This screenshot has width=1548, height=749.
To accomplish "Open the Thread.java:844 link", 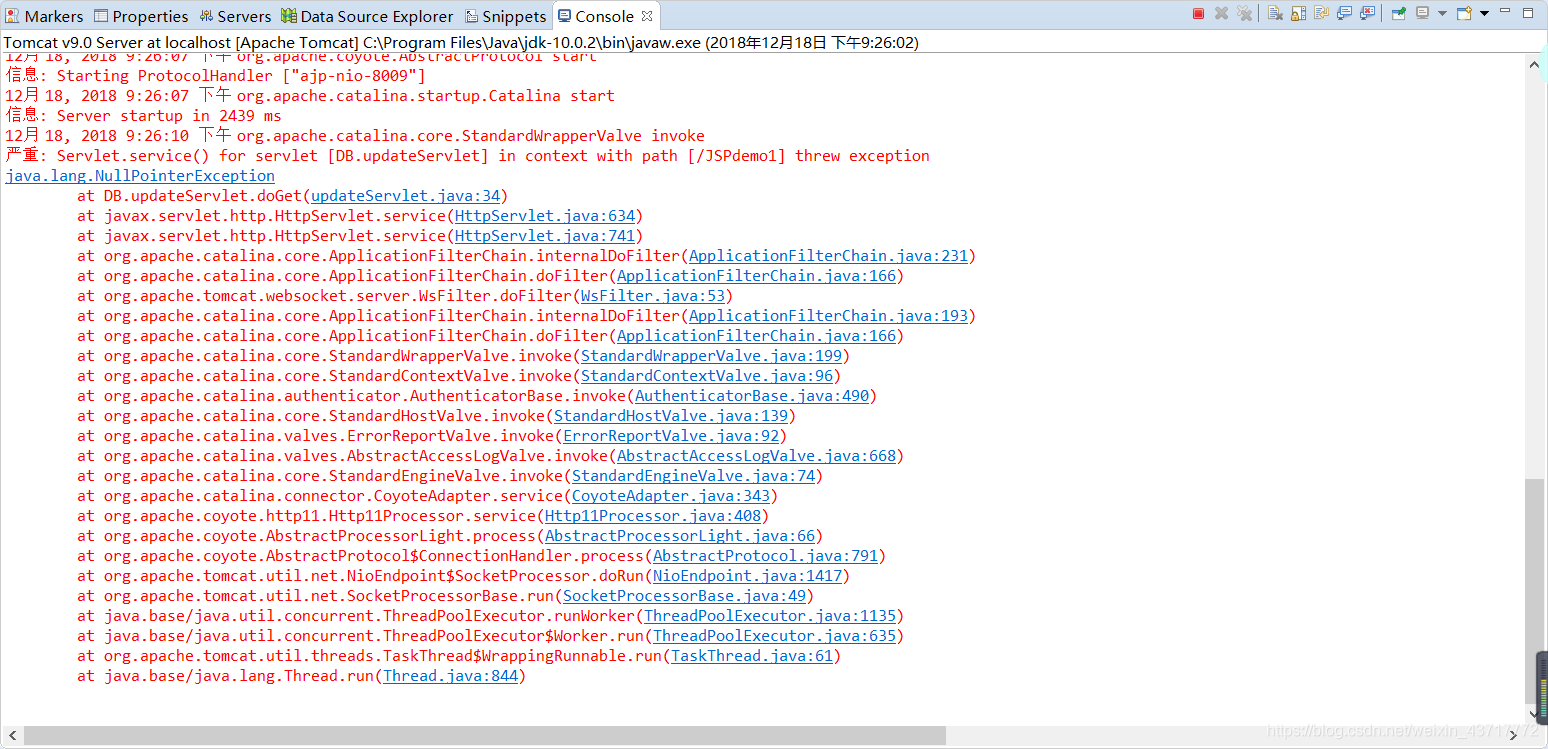I will (450, 676).
